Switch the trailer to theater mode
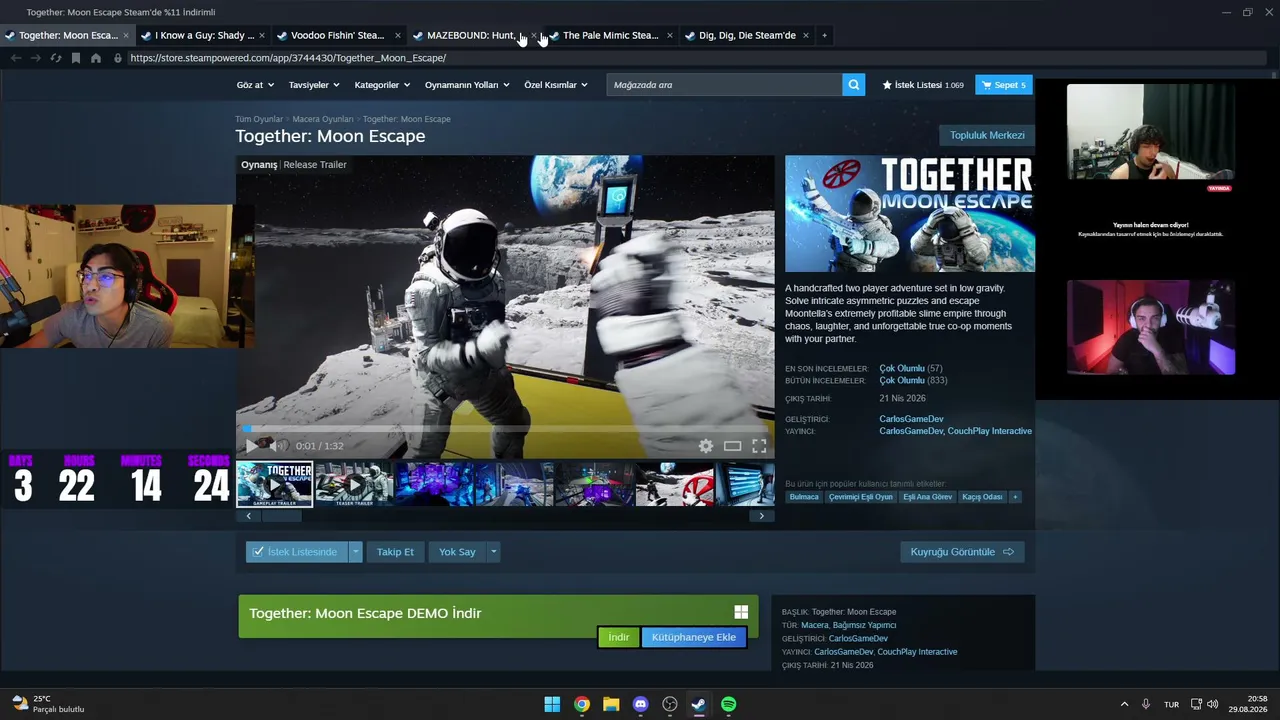 pos(733,446)
